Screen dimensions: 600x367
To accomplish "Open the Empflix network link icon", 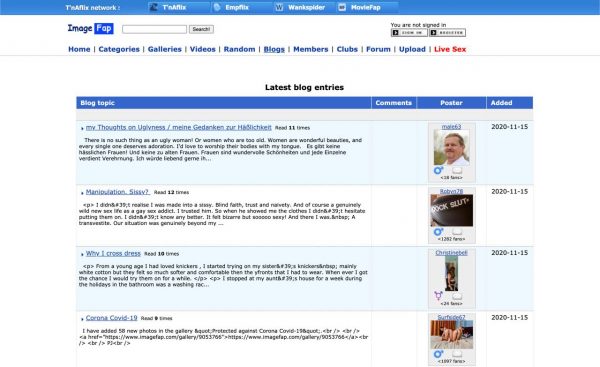I will coord(217,7).
